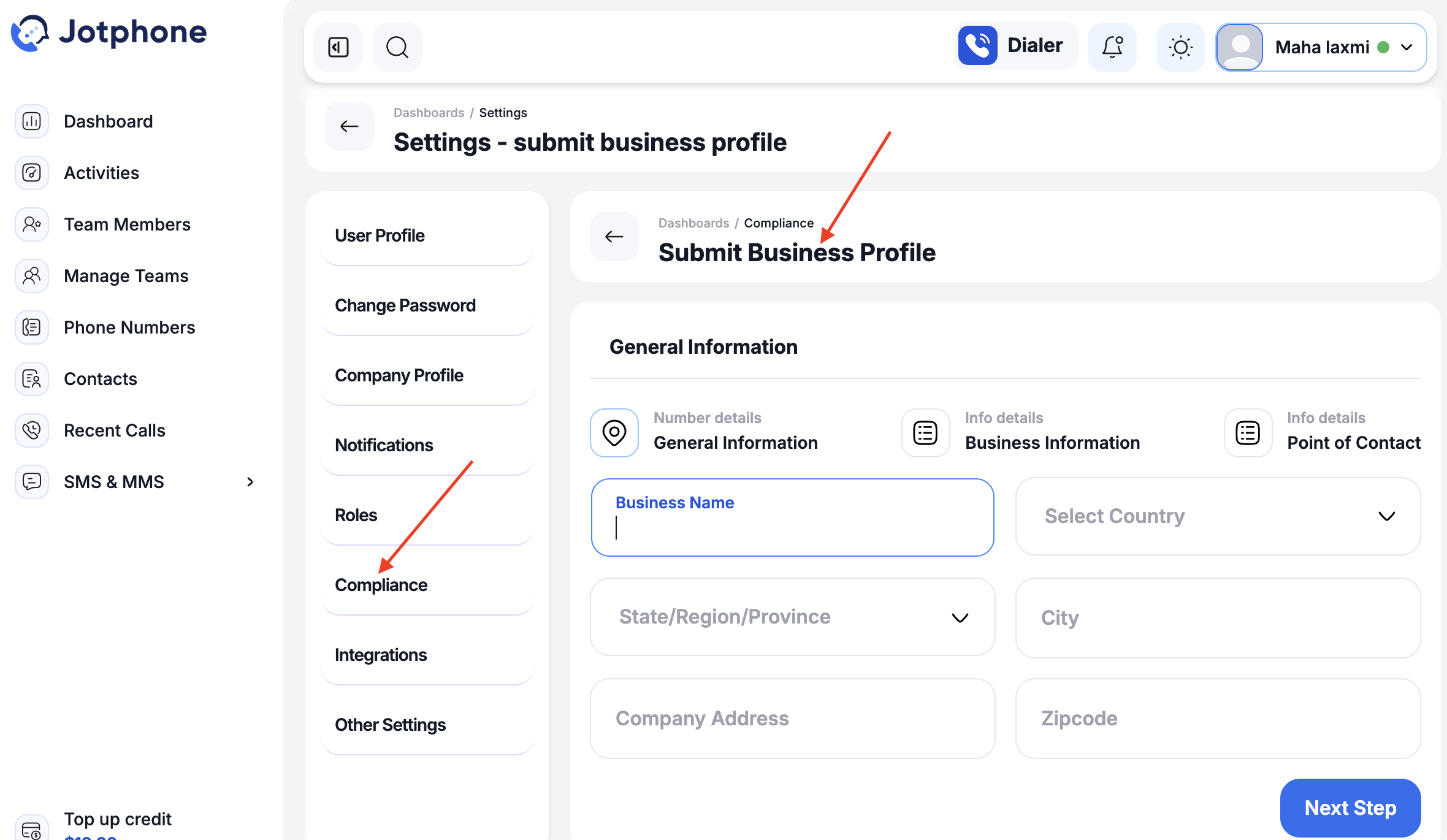
Task: Click Top up credit link
Action: tap(118, 819)
